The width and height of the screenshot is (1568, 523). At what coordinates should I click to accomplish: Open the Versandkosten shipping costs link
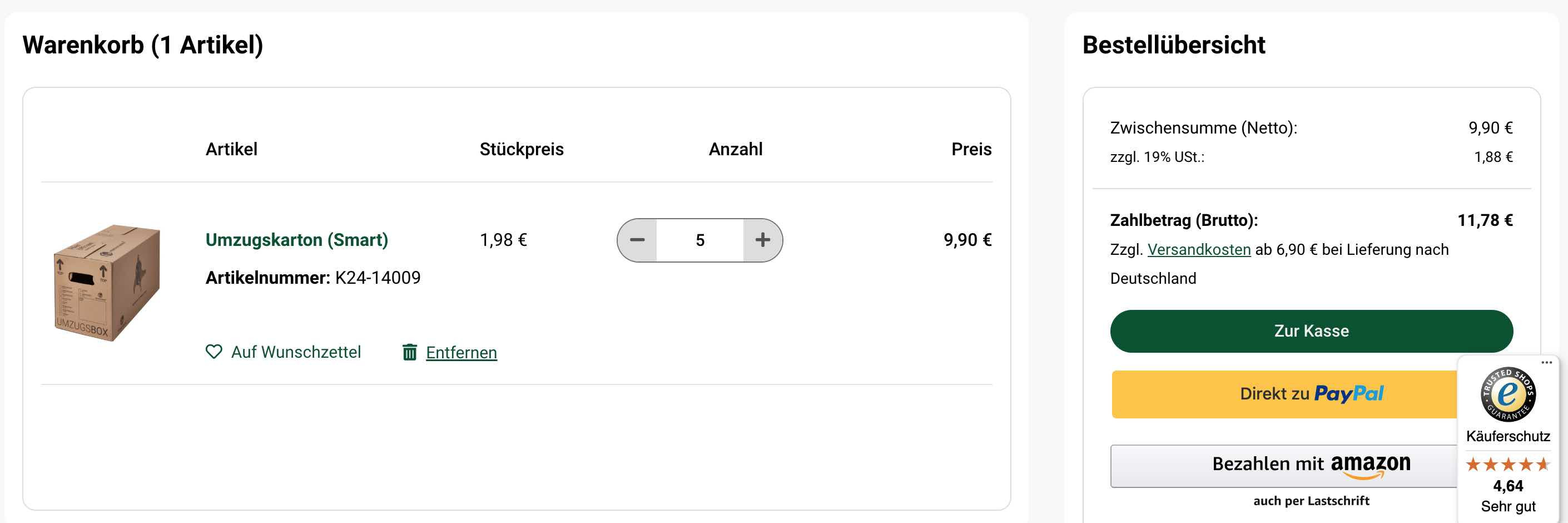[1199, 250]
